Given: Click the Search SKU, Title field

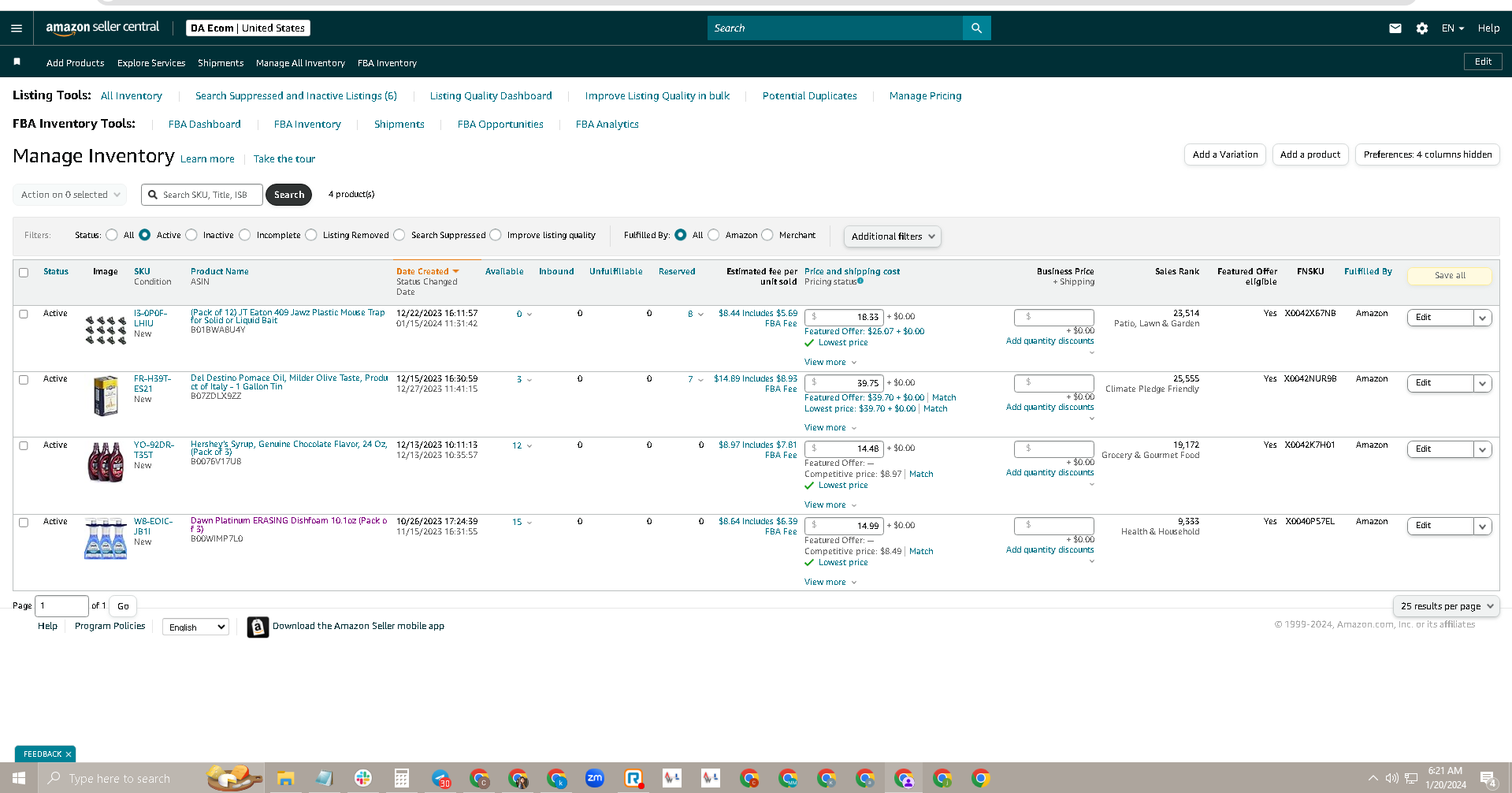Looking at the screenshot, I should tap(202, 195).
